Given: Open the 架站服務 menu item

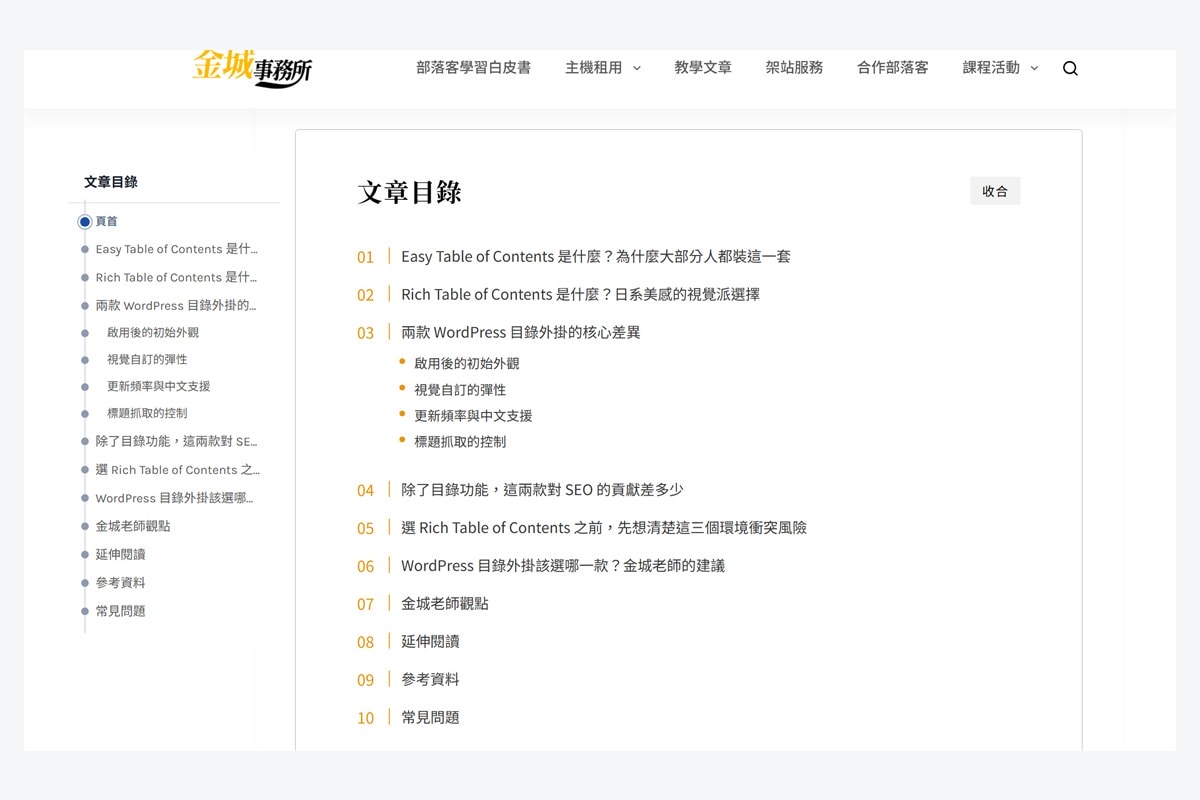Looking at the screenshot, I should [x=794, y=68].
